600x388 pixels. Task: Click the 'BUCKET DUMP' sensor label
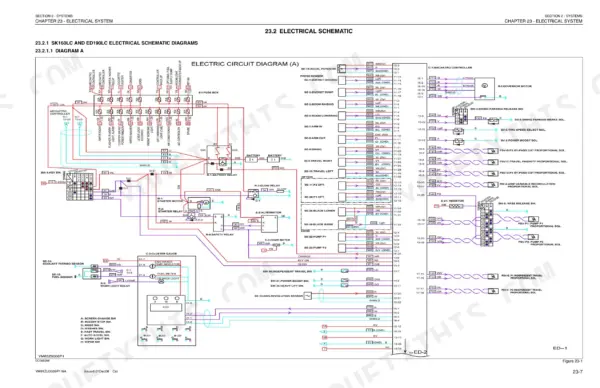tap(318, 92)
